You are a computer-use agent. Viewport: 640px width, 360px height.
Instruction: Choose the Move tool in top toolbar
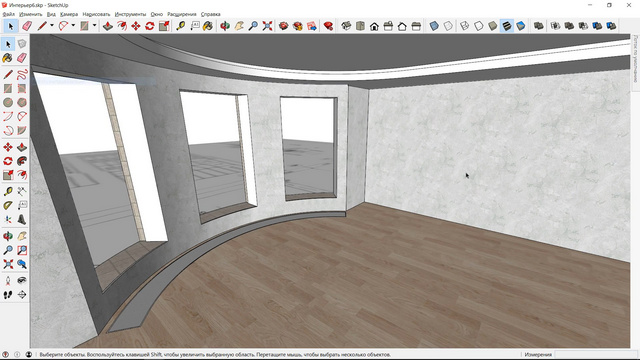pyautogui.click(x=136, y=26)
